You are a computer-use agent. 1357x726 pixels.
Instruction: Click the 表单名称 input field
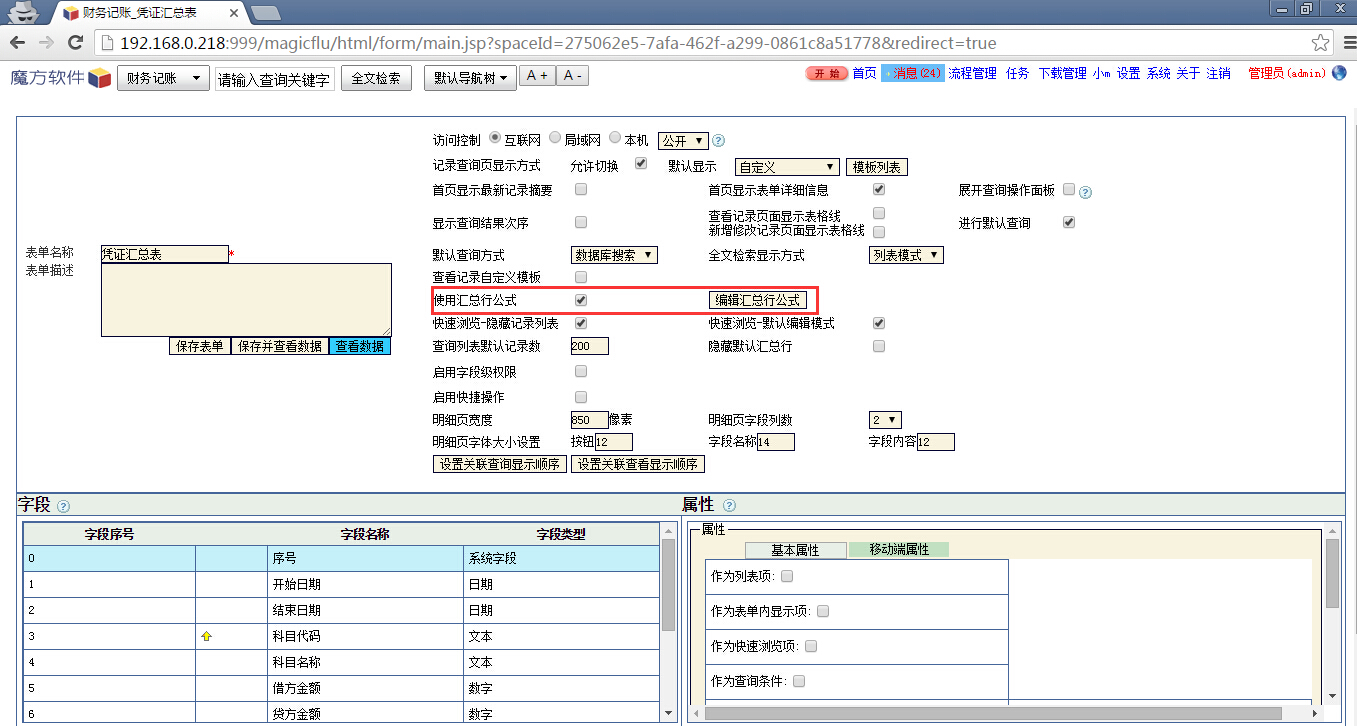[164, 254]
